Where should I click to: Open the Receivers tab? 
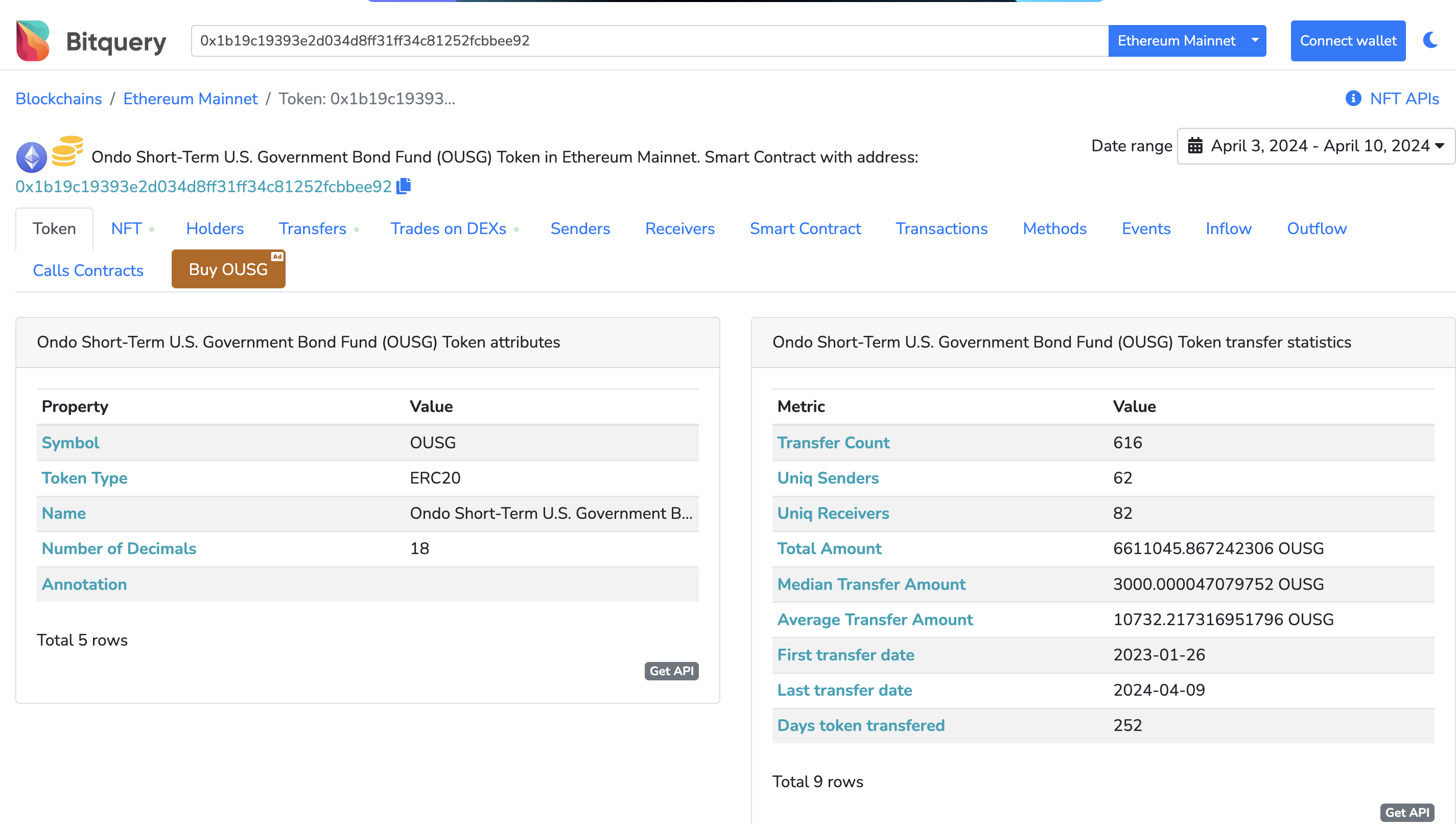tap(680, 228)
